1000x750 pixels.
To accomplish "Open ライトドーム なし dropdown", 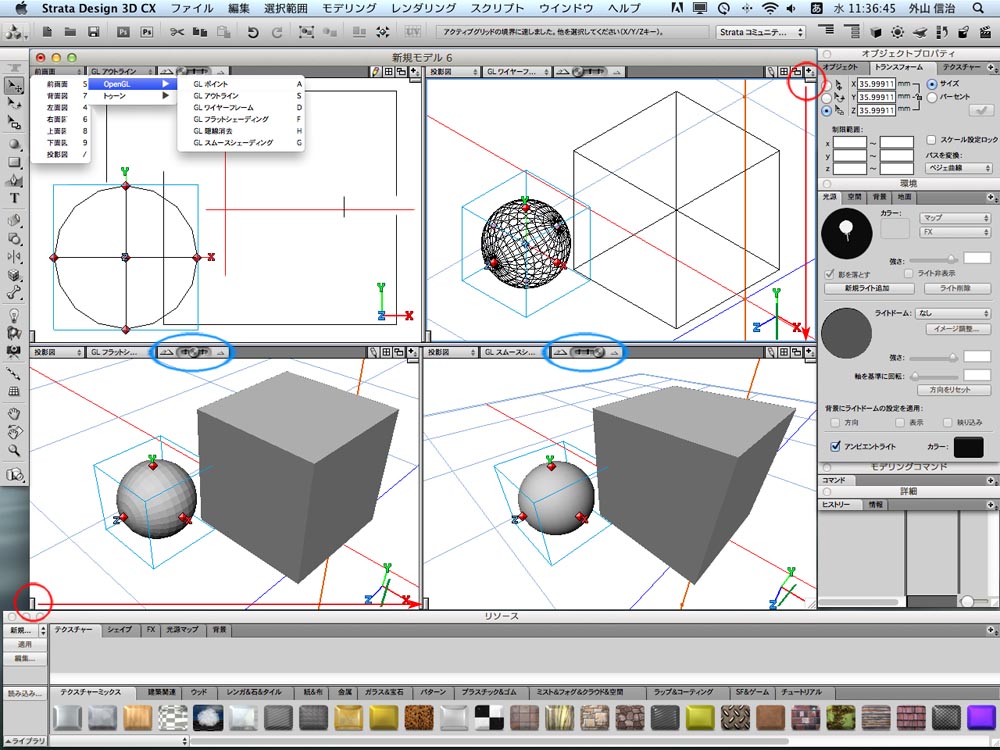I will [x=953, y=313].
